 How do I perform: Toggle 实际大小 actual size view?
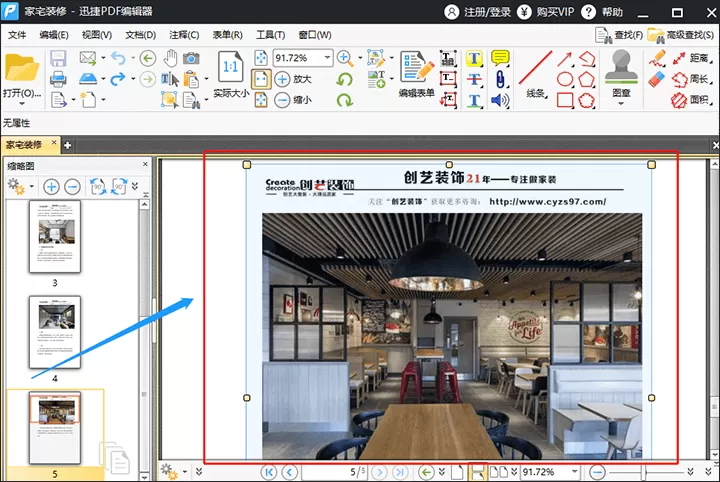(231, 74)
